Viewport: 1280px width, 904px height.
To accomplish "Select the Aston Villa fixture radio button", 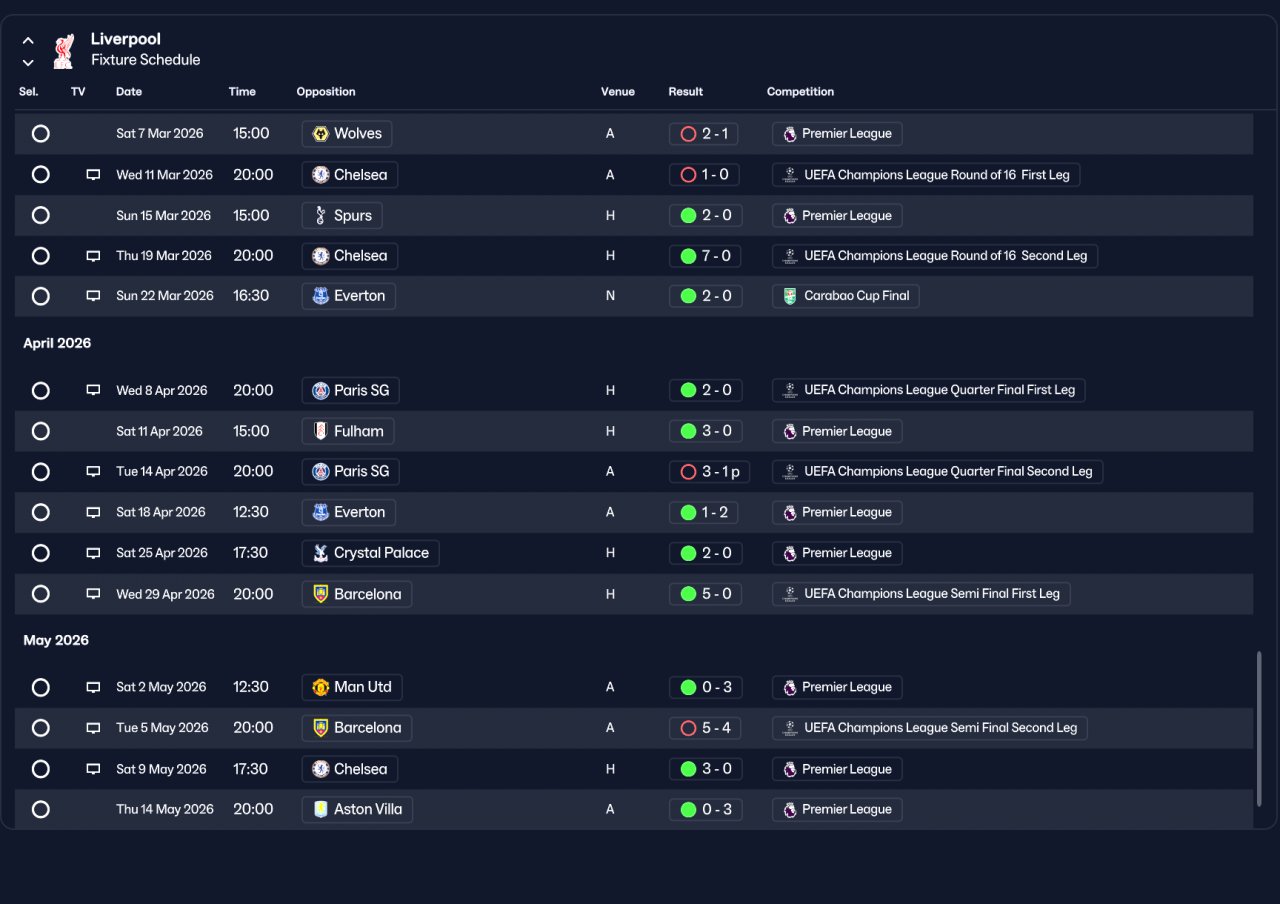I will pyautogui.click(x=40, y=809).
